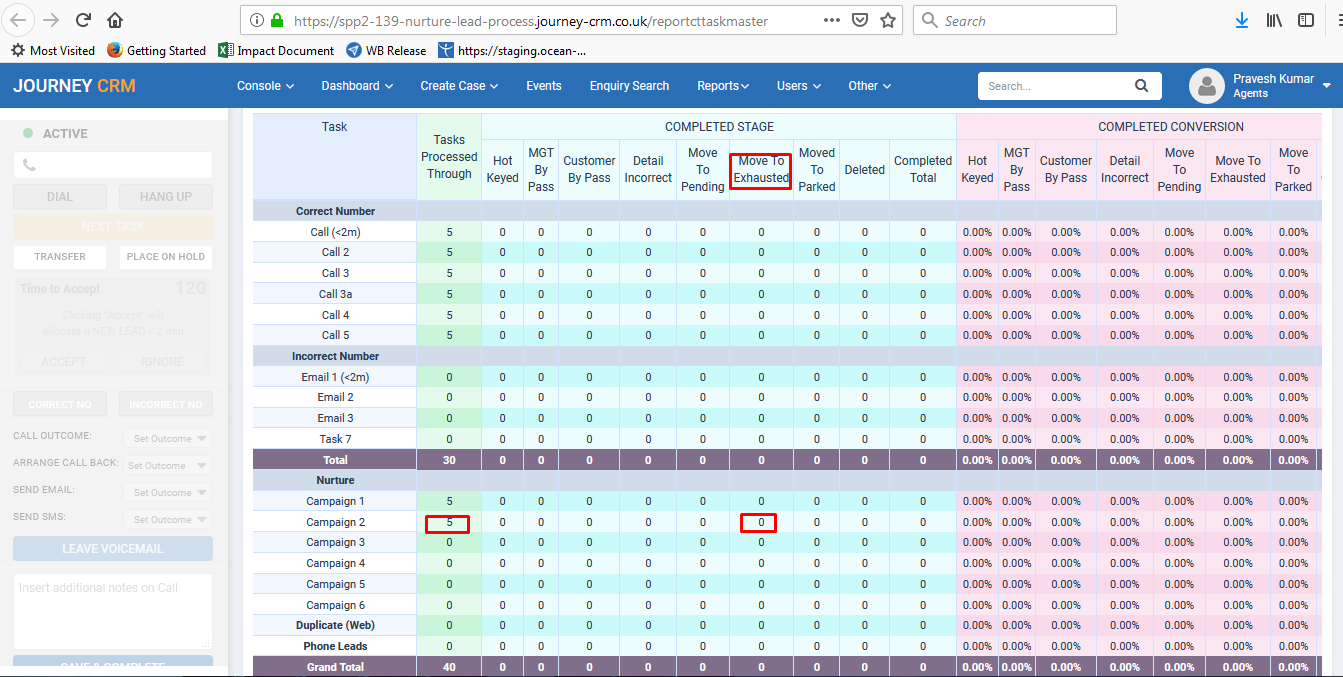Click the PLACE ON HOLD button

[166, 257]
